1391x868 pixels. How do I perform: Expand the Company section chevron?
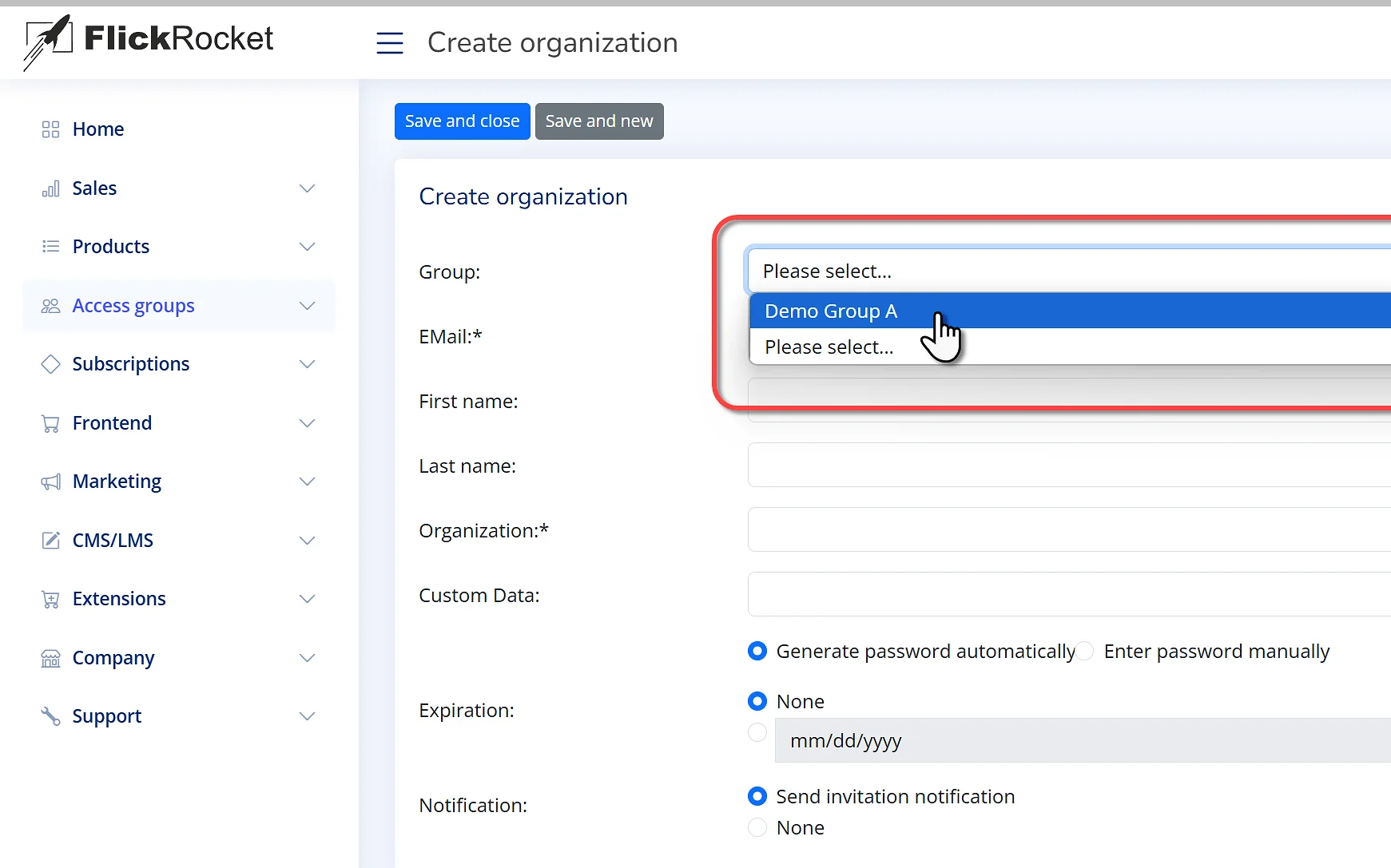pos(307,658)
